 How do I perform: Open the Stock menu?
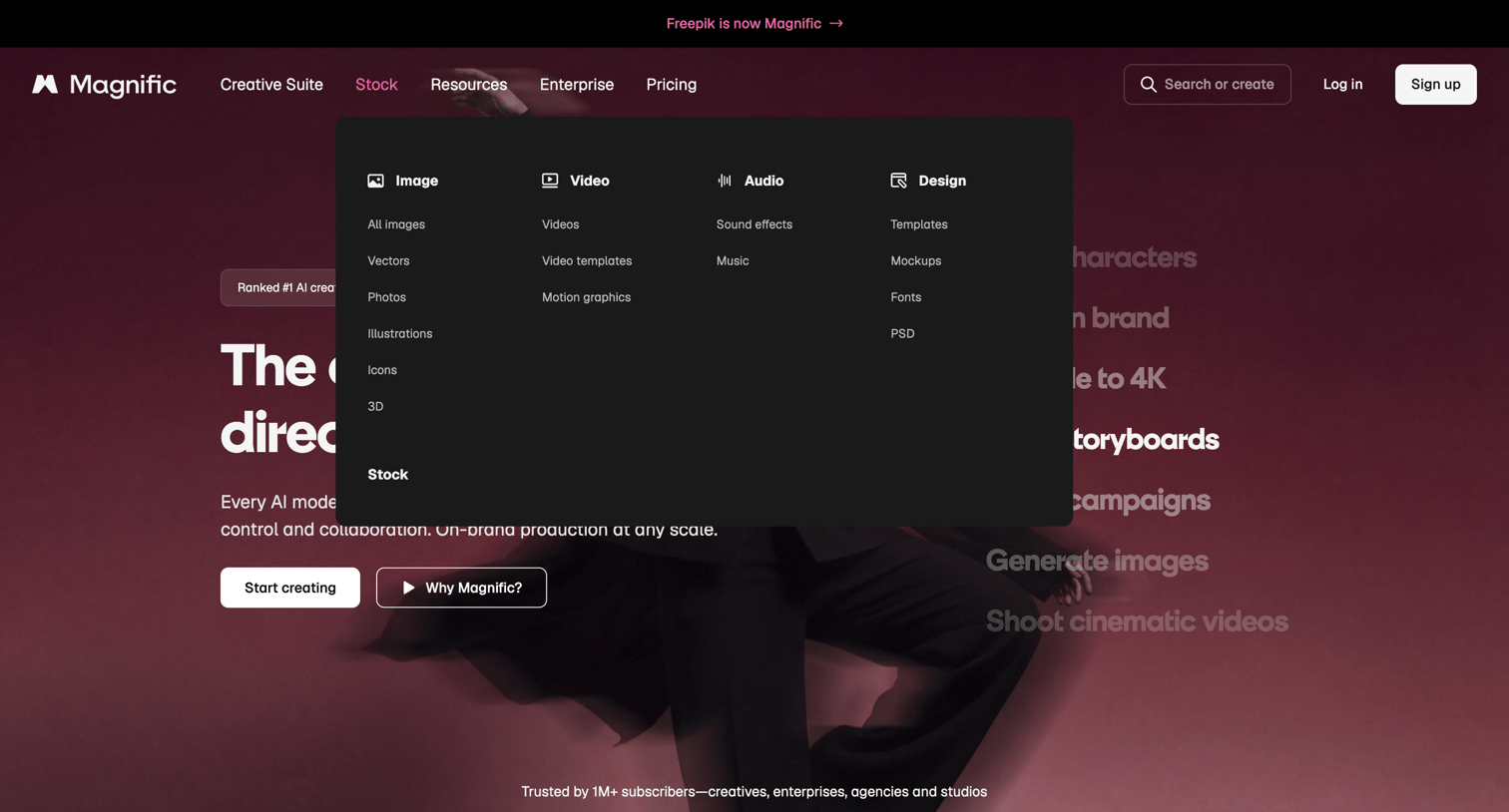click(x=376, y=85)
